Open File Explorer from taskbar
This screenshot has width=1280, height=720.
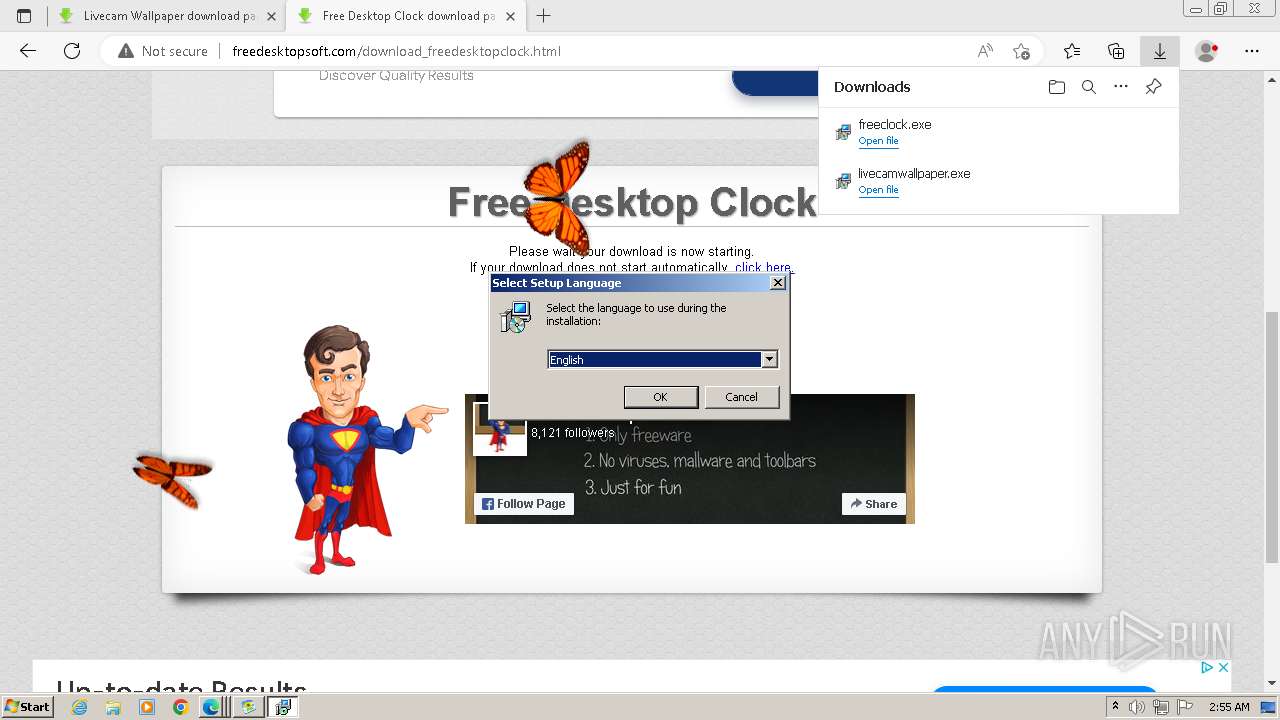[113, 707]
